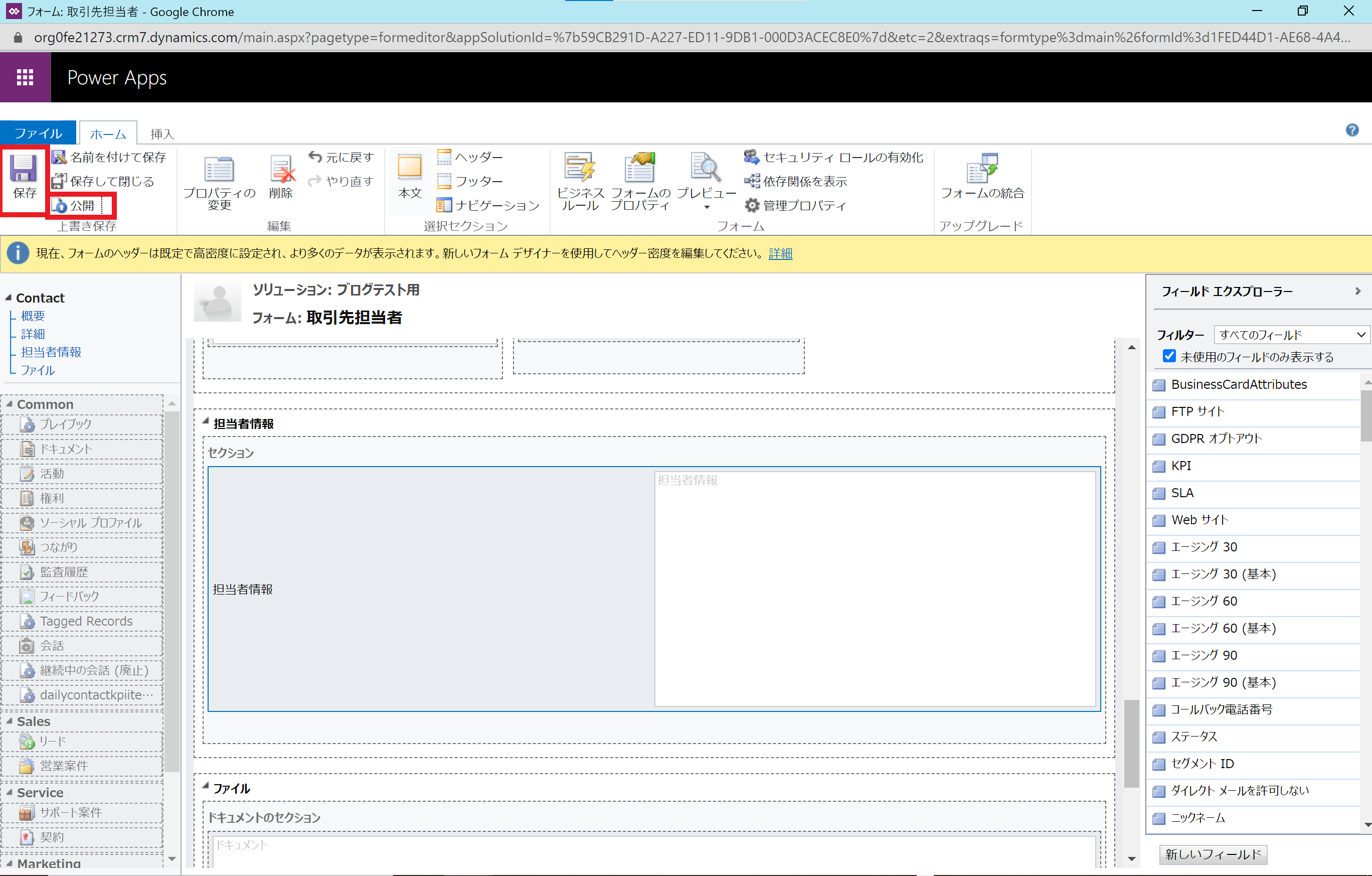Switch to the ホーム ribbon tab
Viewport: 1372px width, 876px height.
pos(108,133)
